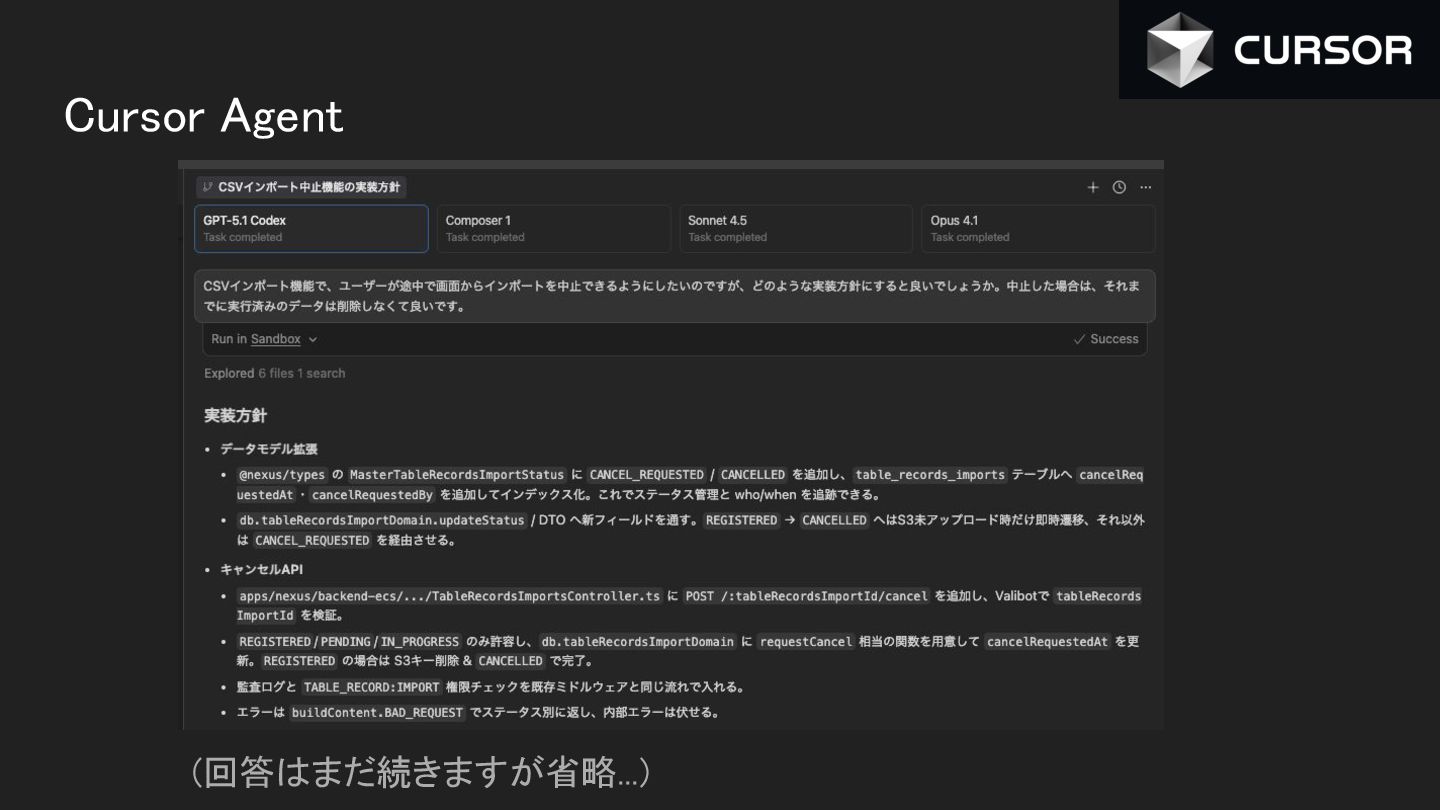Screen dimensions: 1440x810
Task: Click the table_records_imports code token
Action: click(x=930, y=475)
